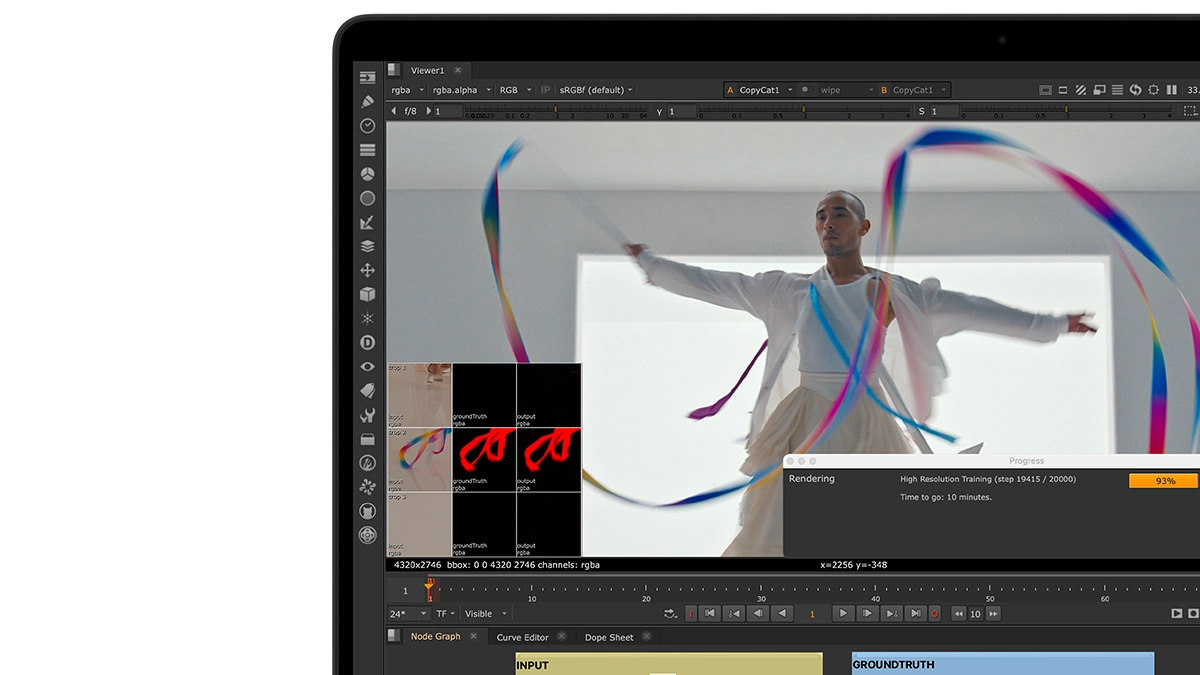1200x675 pixels.
Task: Toggle the wipe comparison switch
Action: point(805,90)
